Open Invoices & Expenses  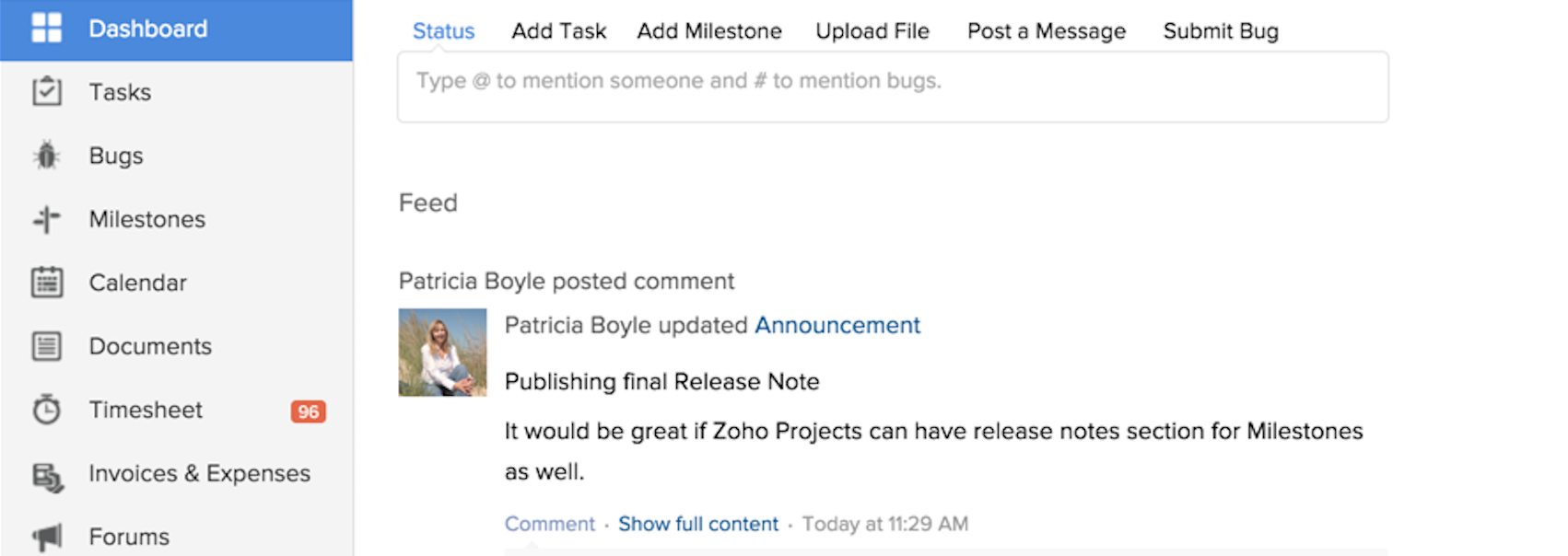coord(199,473)
